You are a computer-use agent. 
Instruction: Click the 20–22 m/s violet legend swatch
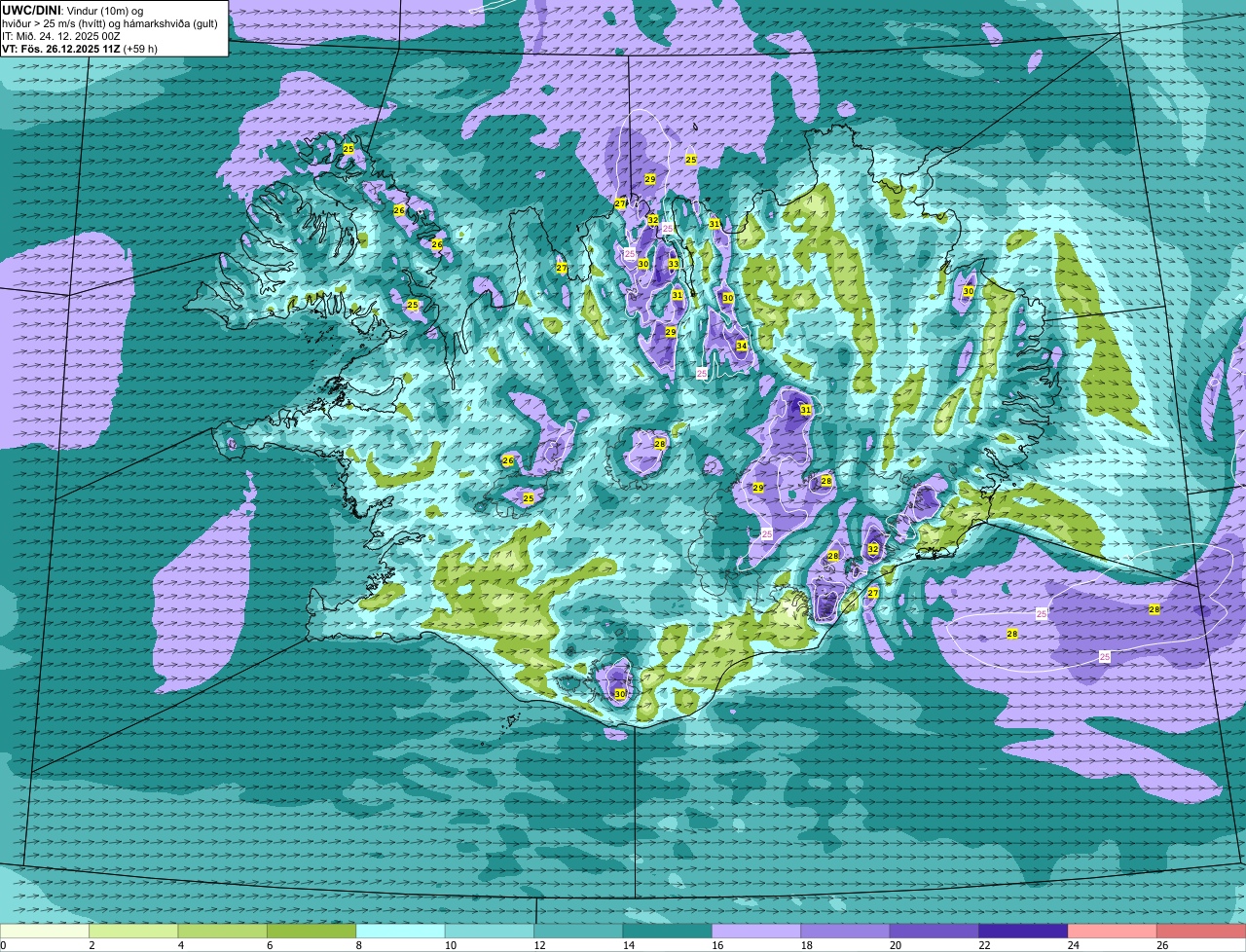(934, 931)
